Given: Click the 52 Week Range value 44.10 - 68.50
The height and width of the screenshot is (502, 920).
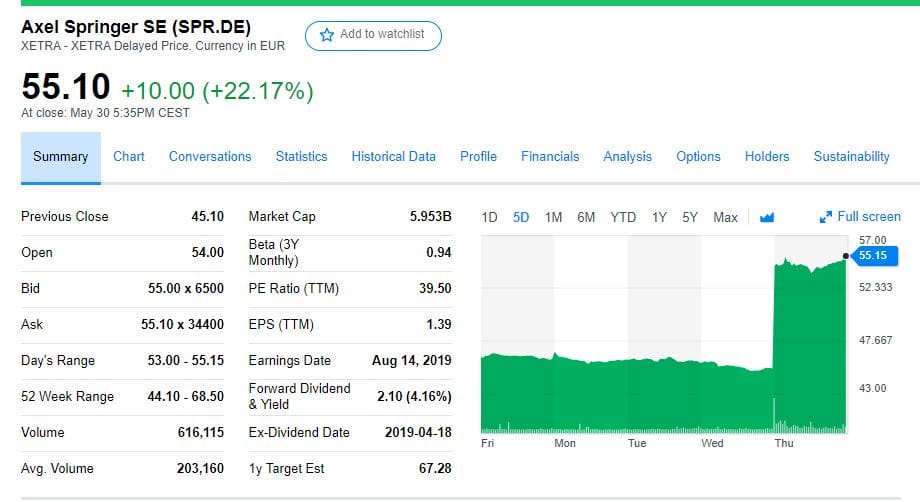Looking at the screenshot, I should point(186,397).
